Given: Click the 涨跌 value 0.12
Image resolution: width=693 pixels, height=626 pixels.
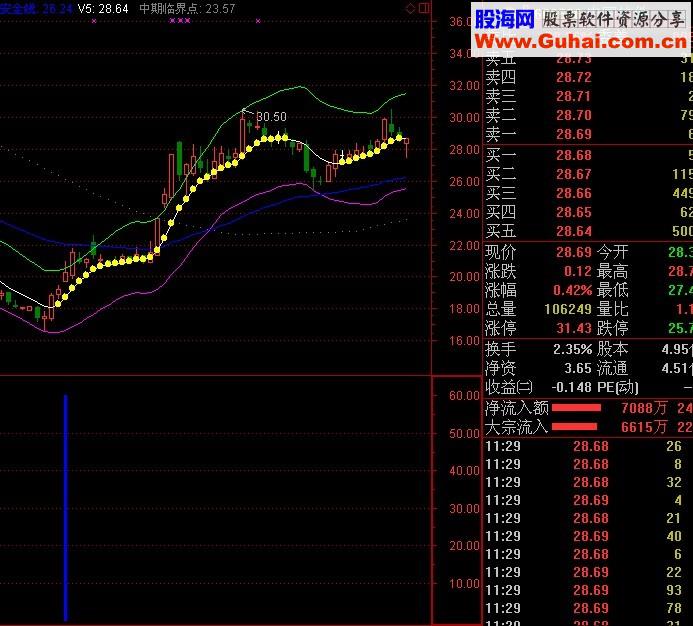Looking at the screenshot, I should [x=578, y=271].
